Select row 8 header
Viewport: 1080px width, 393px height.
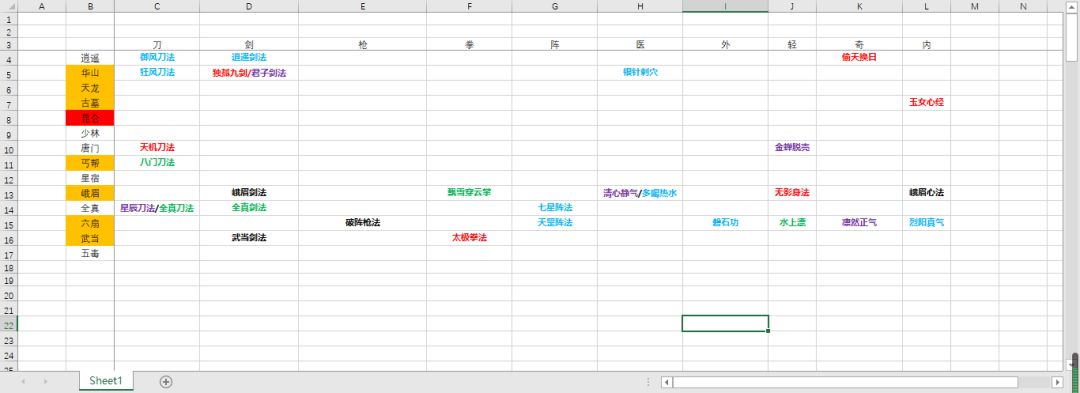[8, 118]
